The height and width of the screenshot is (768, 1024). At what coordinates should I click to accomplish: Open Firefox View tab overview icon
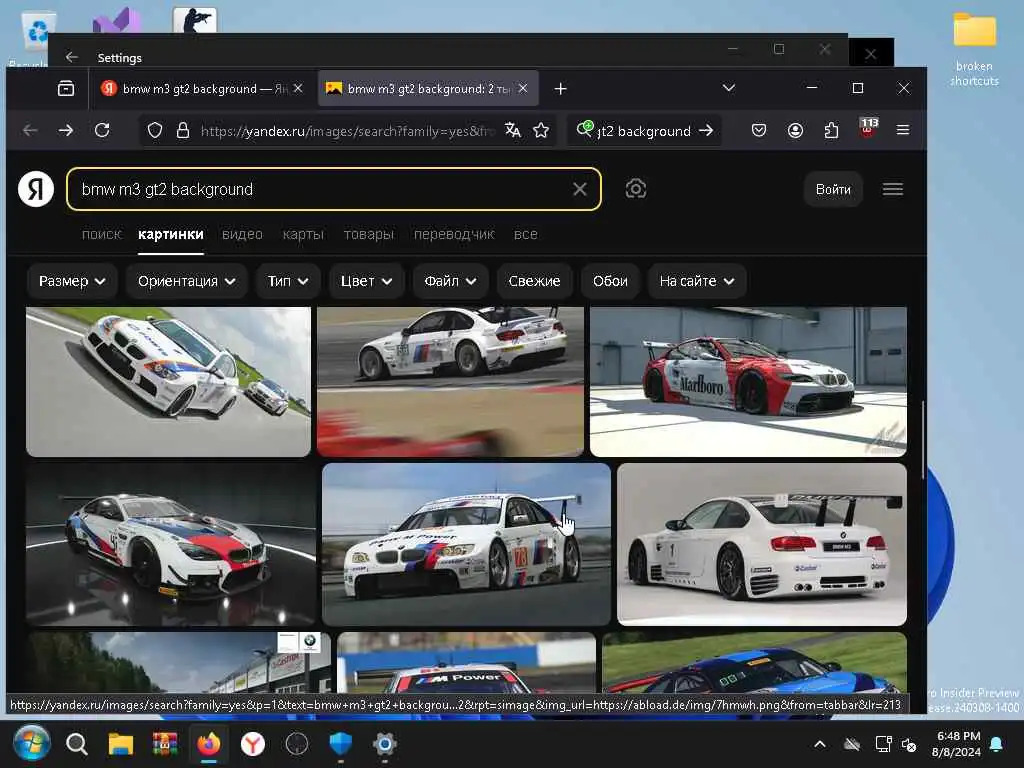[66, 88]
